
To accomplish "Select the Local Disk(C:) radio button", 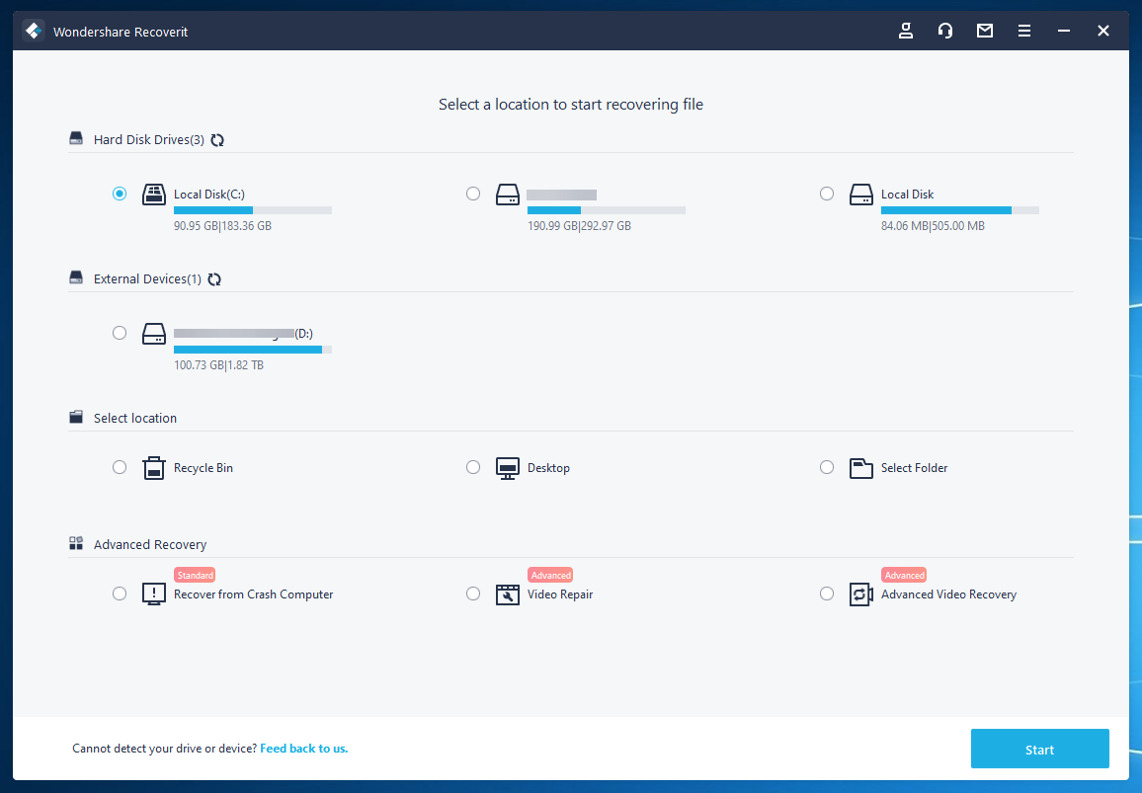I will tap(120, 194).
